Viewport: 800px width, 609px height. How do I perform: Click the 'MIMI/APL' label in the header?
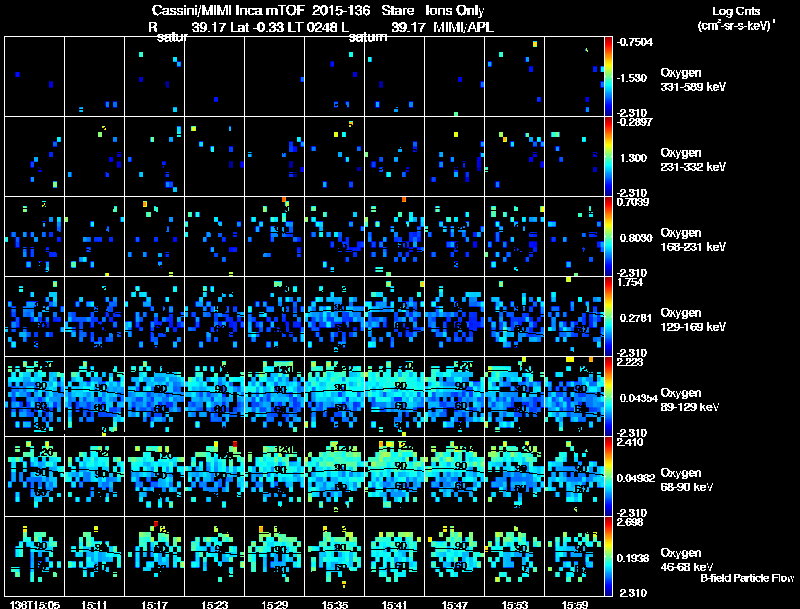pos(463,28)
